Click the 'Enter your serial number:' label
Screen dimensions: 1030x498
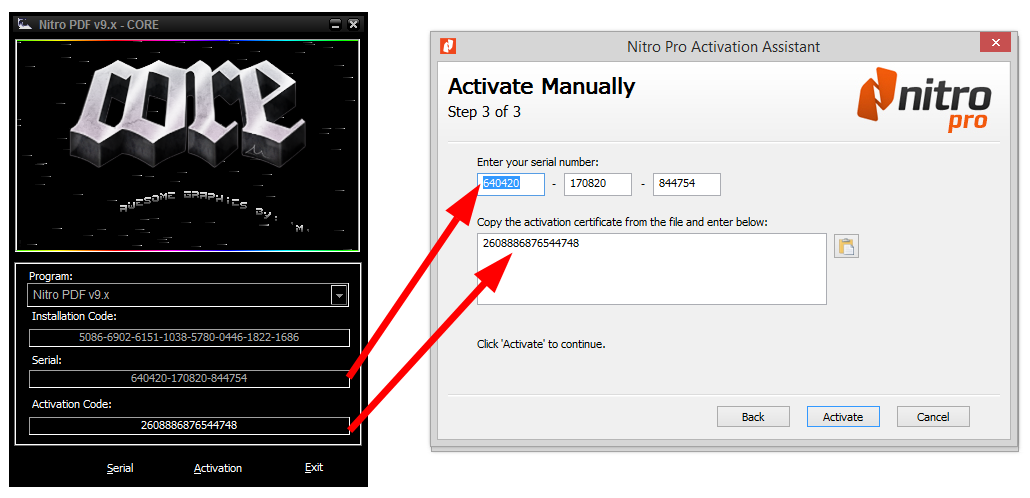(x=538, y=162)
